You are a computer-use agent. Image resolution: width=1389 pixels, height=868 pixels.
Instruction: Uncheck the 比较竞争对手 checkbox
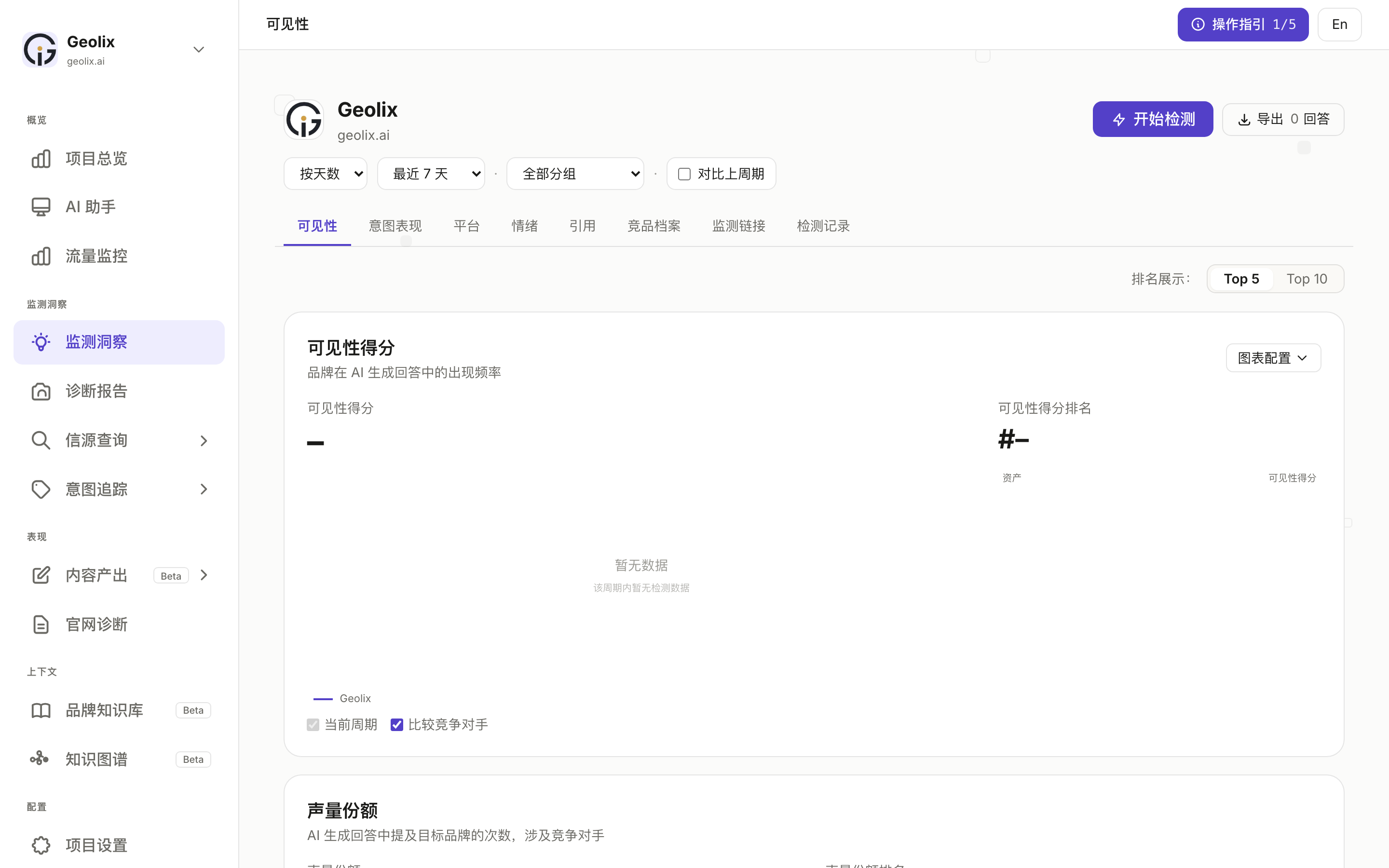[396, 725]
